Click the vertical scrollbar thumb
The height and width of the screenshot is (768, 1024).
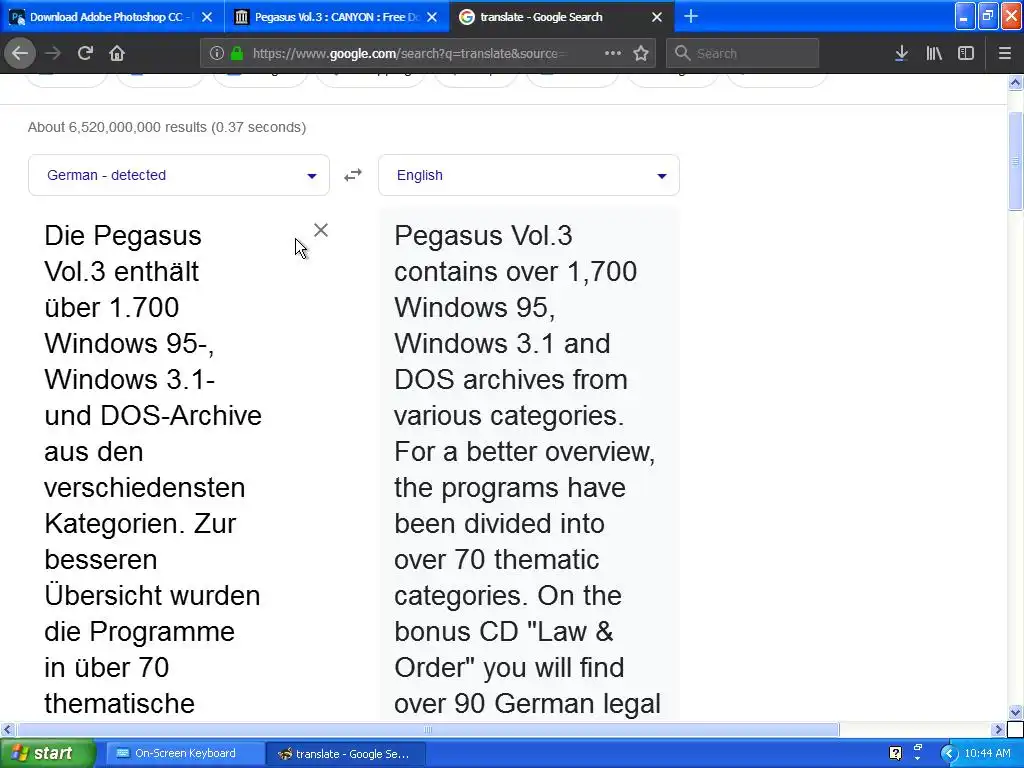1015,161
